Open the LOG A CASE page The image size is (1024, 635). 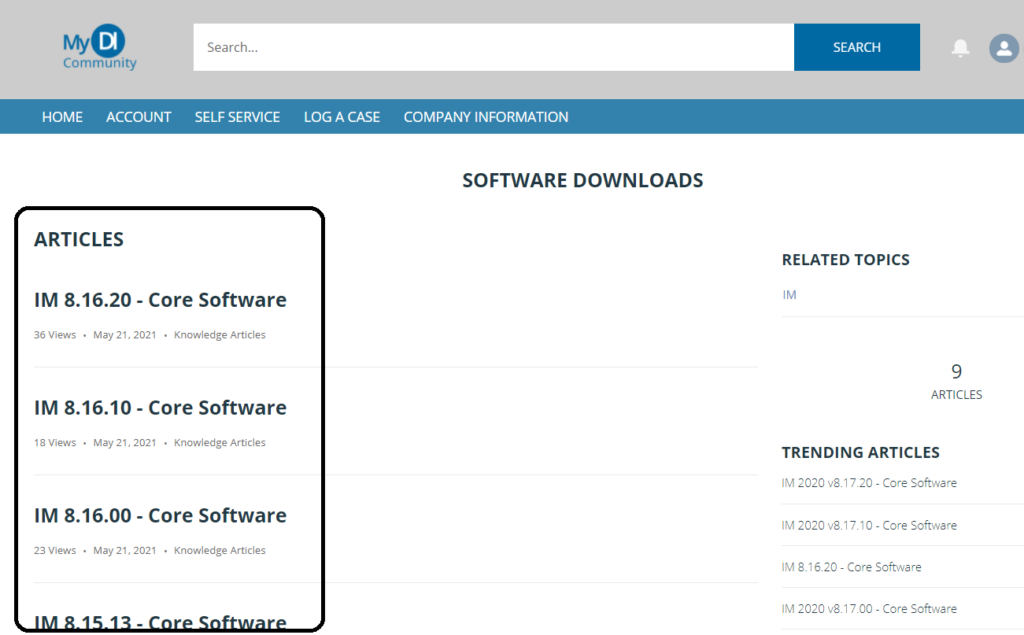coord(341,116)
